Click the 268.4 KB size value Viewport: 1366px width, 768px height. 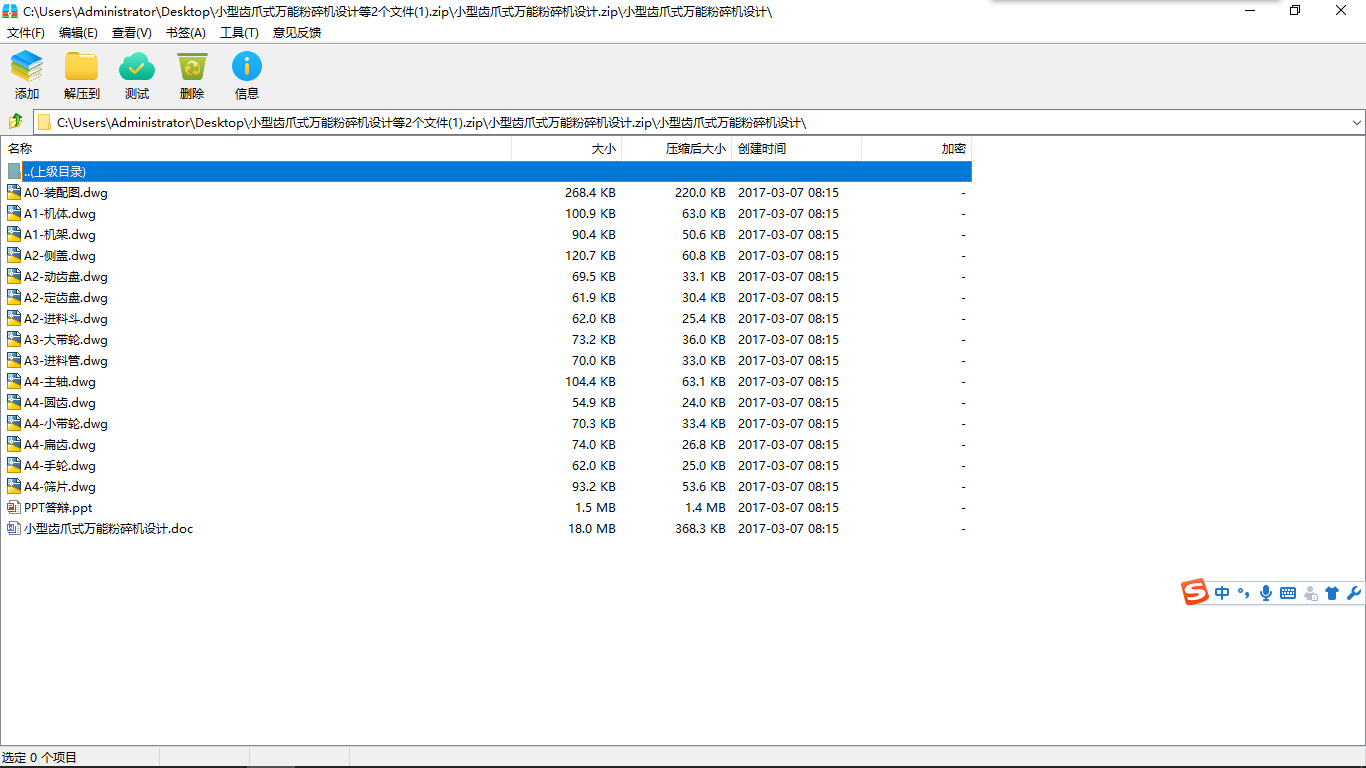point(590,193)
